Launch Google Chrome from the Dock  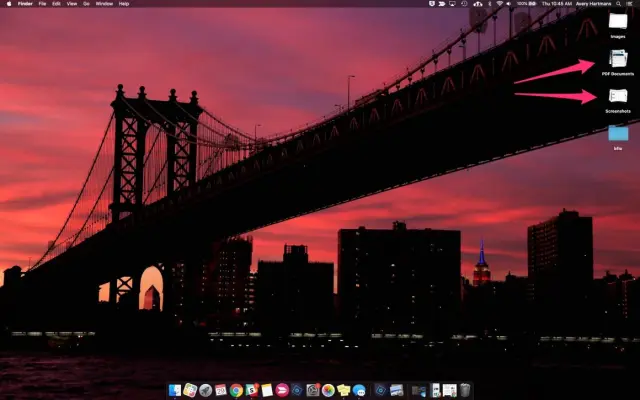tap(236, 391)
